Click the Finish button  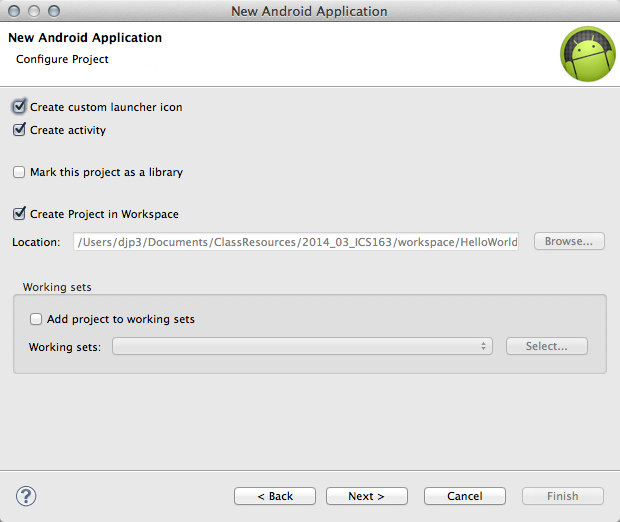[562, 496]
